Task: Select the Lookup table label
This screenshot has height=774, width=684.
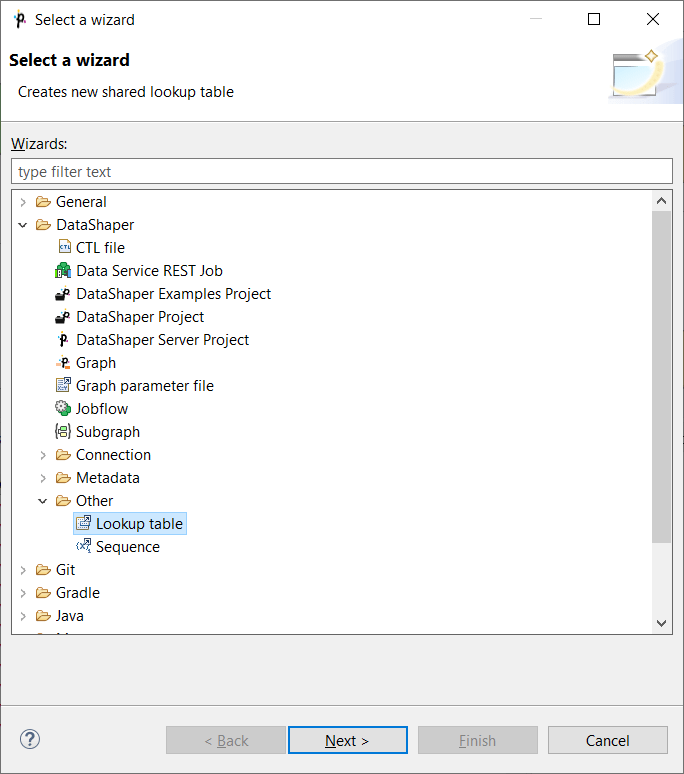Action: tap(140, 523)
